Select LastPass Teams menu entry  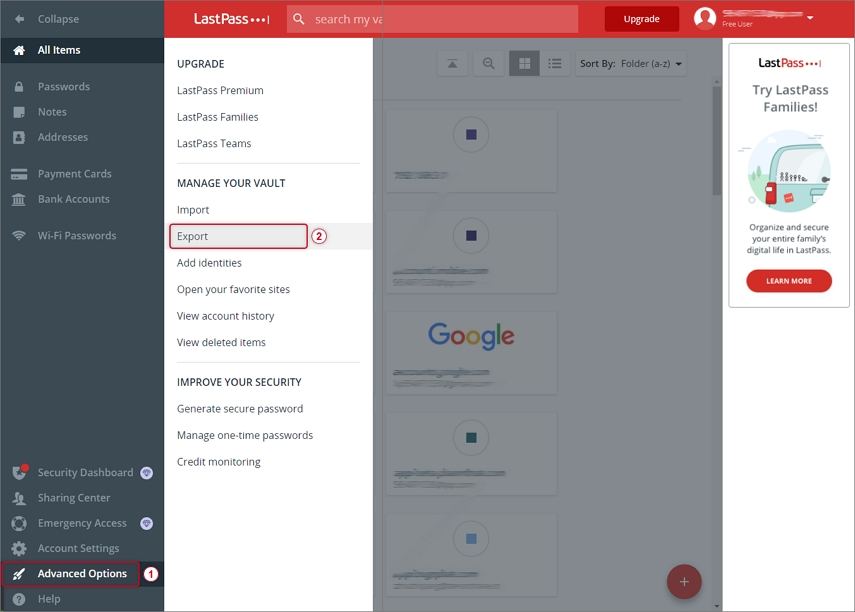coord(214,143)
